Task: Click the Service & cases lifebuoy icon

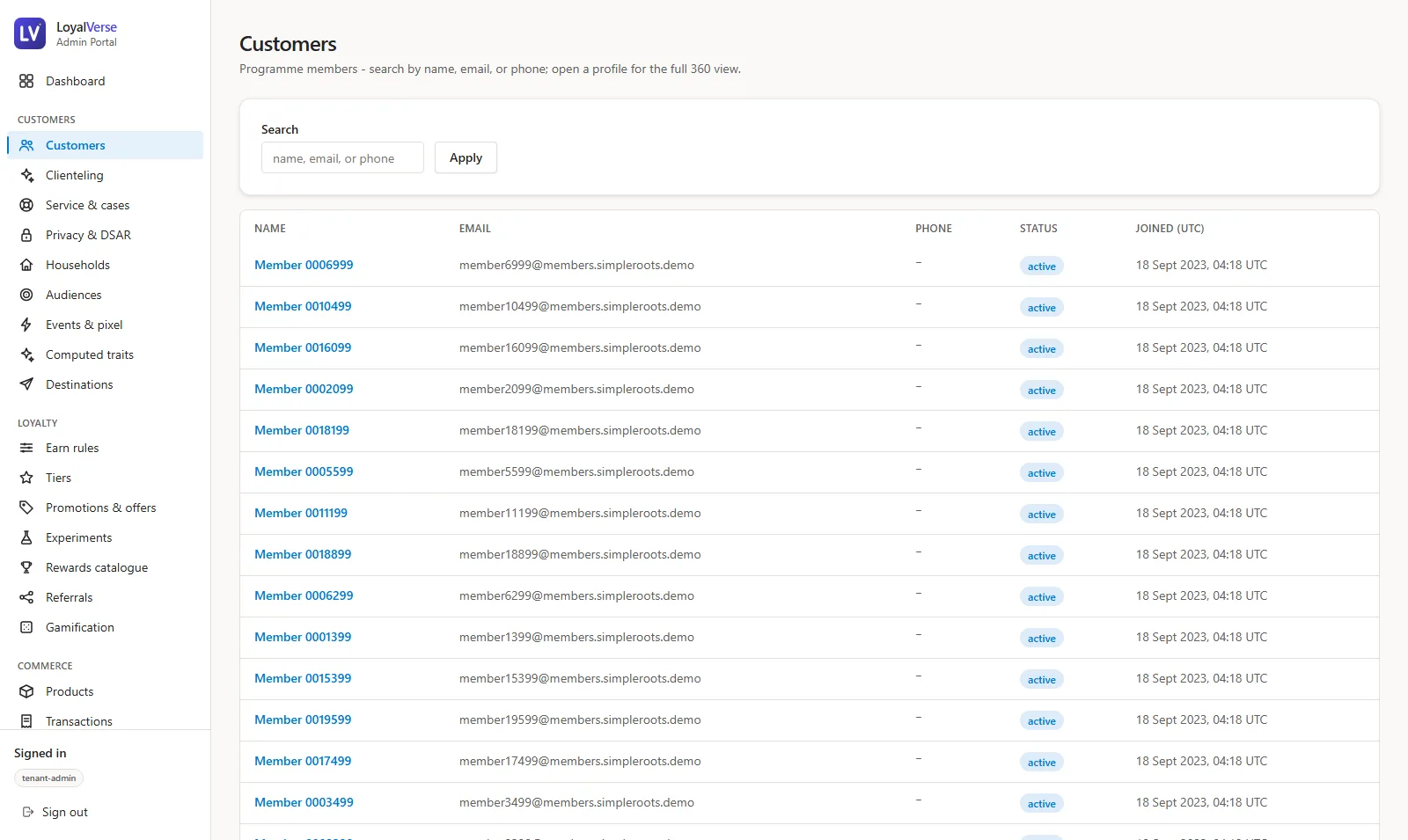Action: [x=26, y=205]
